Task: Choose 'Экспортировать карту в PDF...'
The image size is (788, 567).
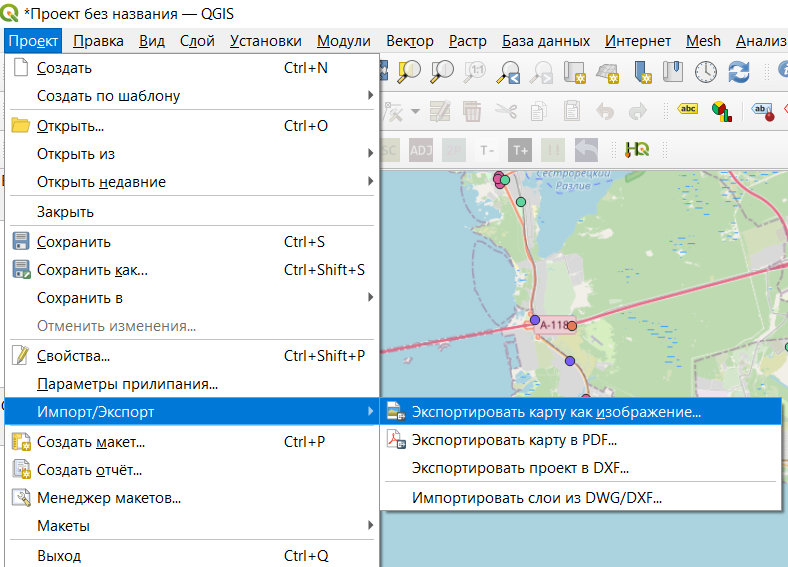Action: tap(514, 439)
